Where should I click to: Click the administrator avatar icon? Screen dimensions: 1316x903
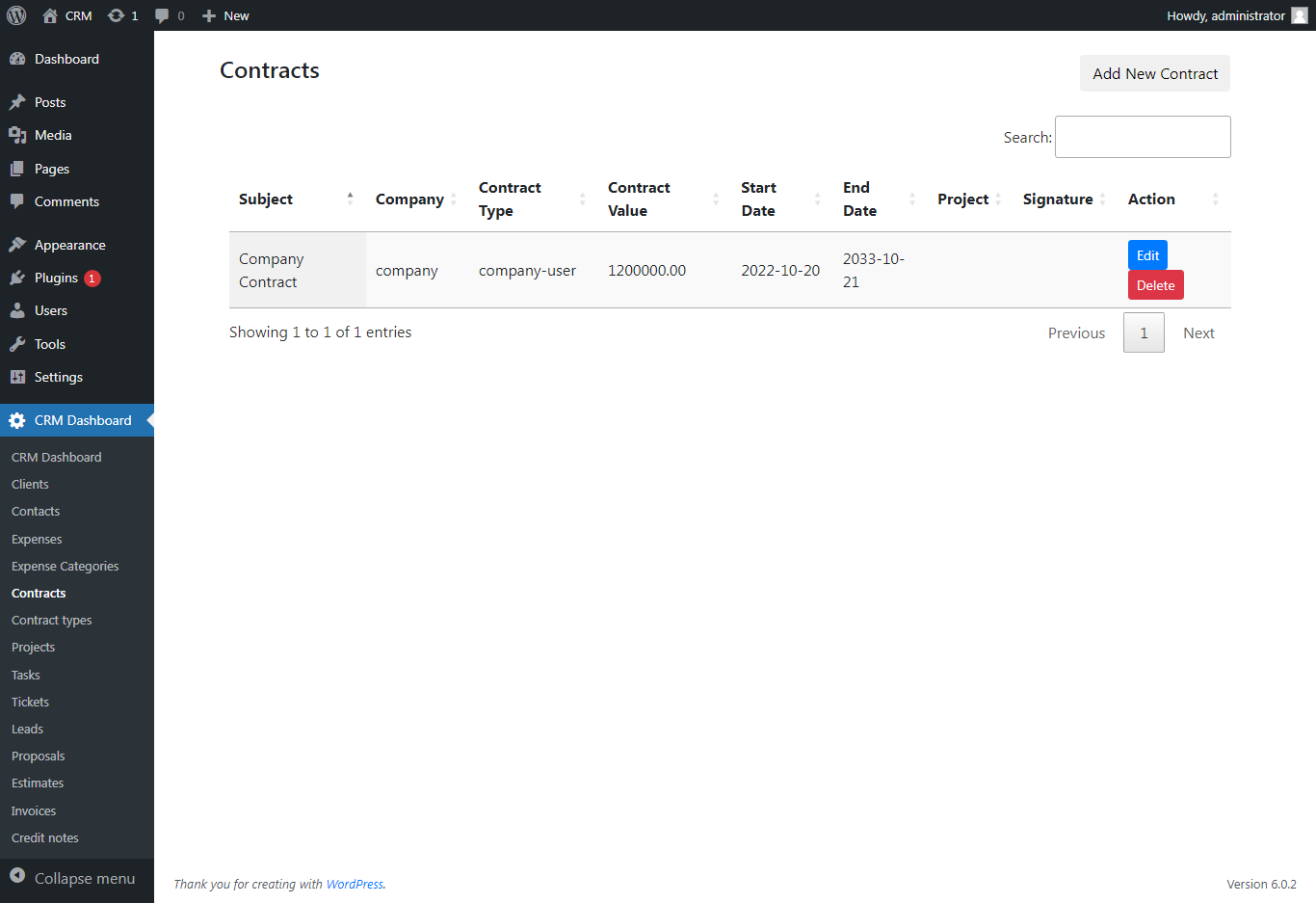click(1299, 15)
